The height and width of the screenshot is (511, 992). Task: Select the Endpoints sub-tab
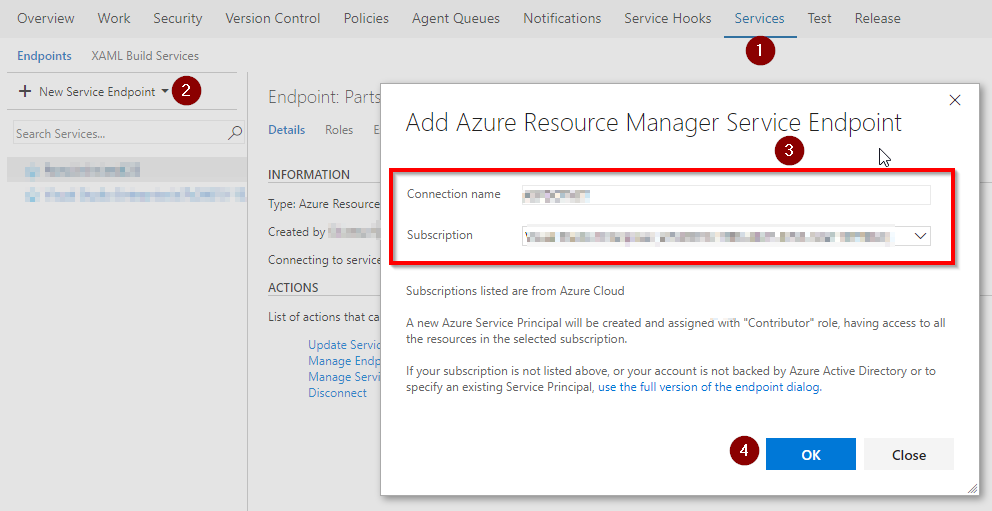coord(44,56)
